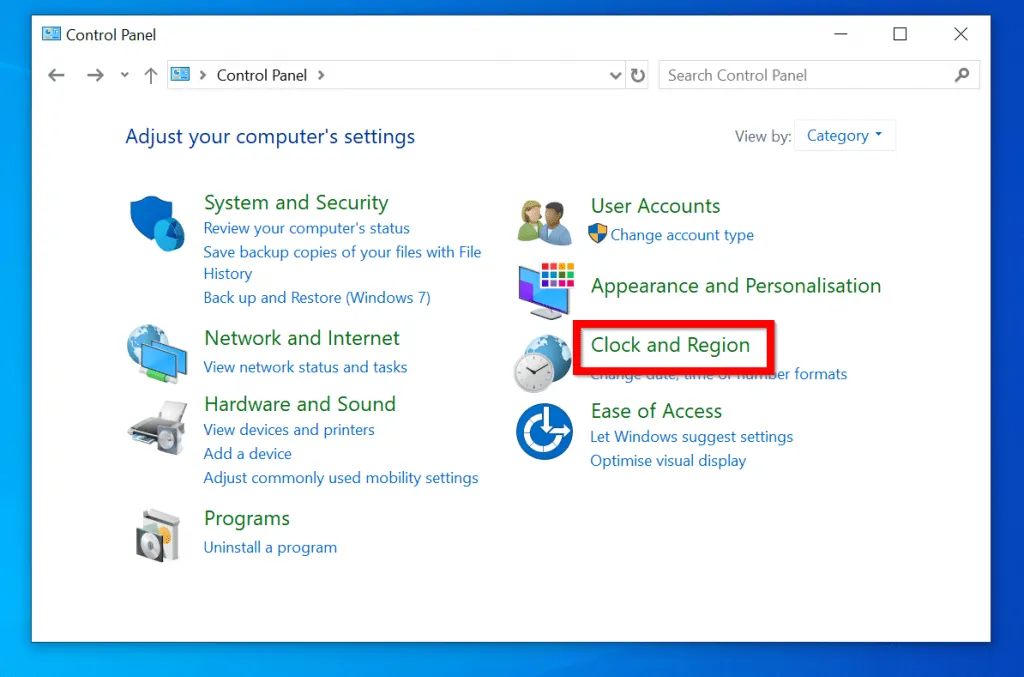
Task: Select Let Windows suggest settings
Action: click(x=692, y=437)
